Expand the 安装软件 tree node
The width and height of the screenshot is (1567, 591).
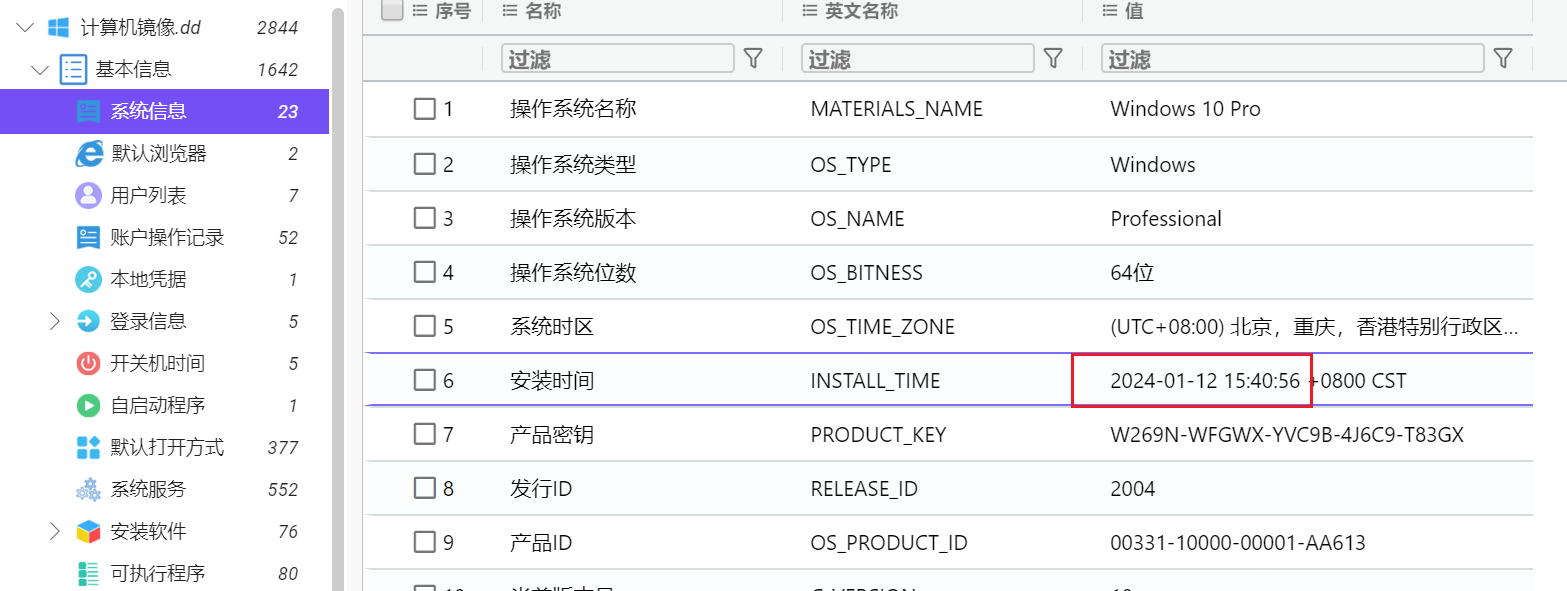point(56,531)
